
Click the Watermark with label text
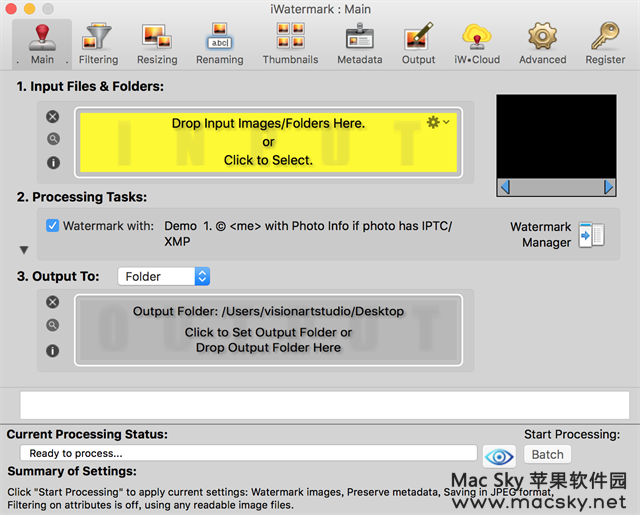108,226
